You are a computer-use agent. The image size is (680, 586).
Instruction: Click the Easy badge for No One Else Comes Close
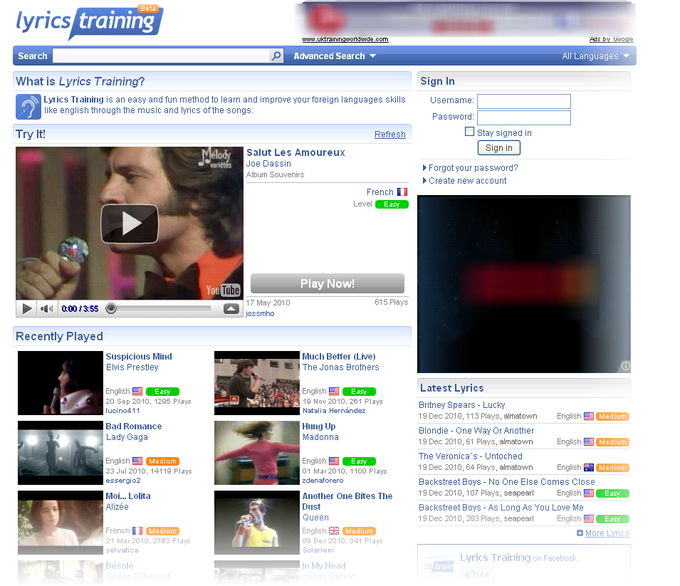click(612, 493)
